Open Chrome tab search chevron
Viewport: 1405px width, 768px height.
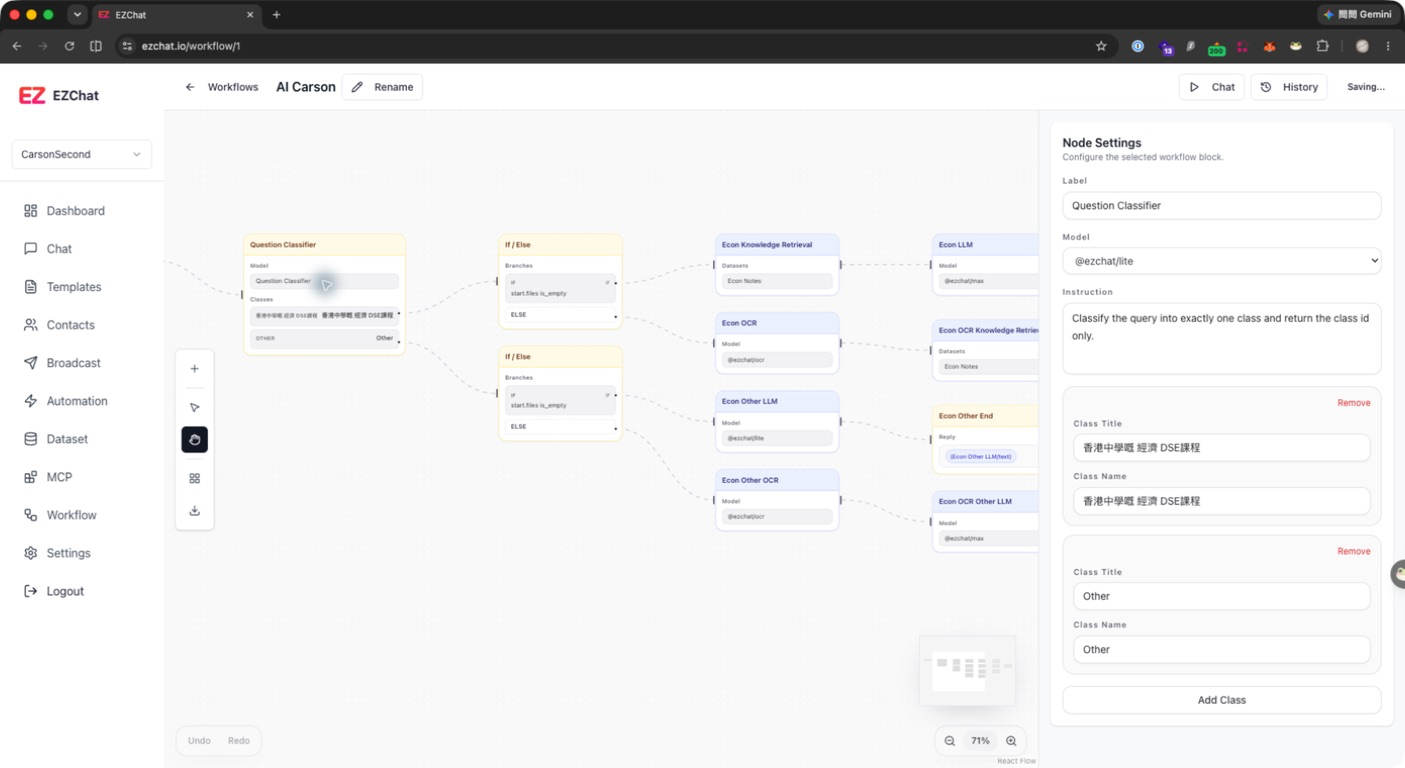click(77, 15)
